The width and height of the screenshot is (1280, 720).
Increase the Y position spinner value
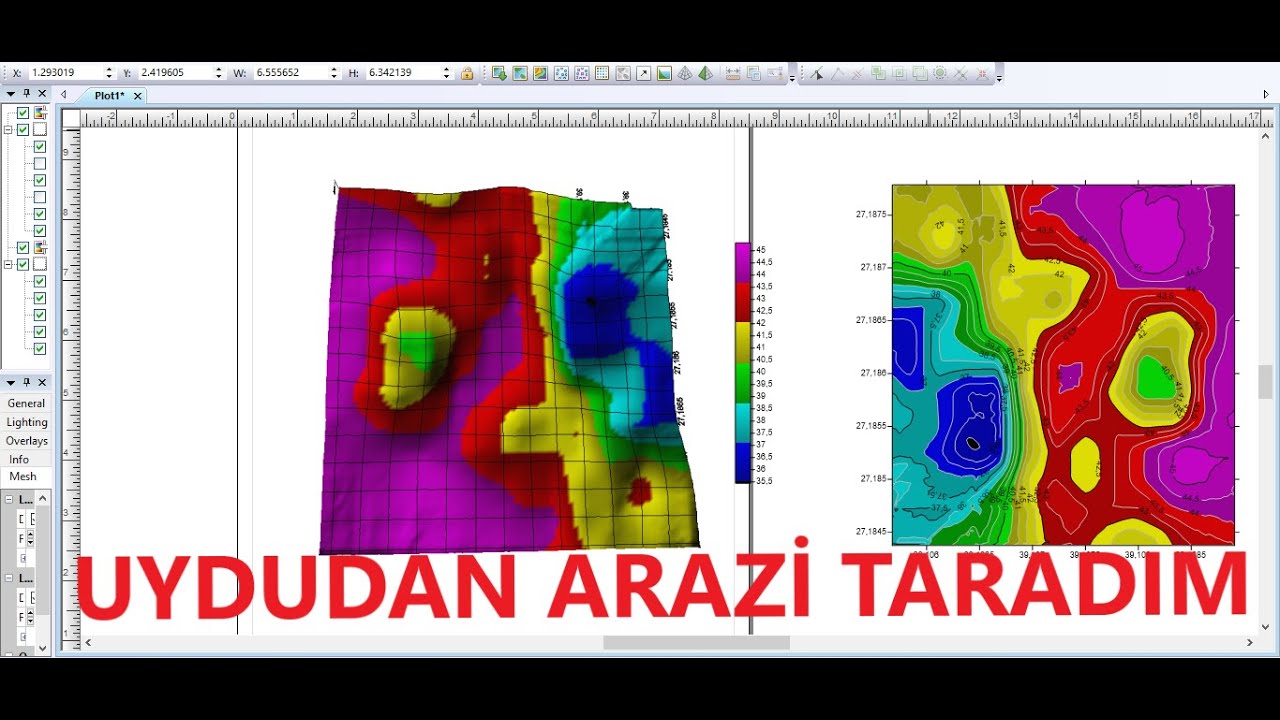(219, 70)
